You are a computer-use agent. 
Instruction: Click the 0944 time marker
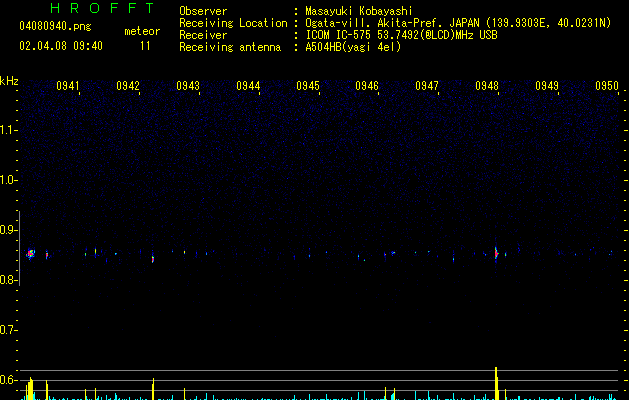pyautogui.click(x=248, y=86)
